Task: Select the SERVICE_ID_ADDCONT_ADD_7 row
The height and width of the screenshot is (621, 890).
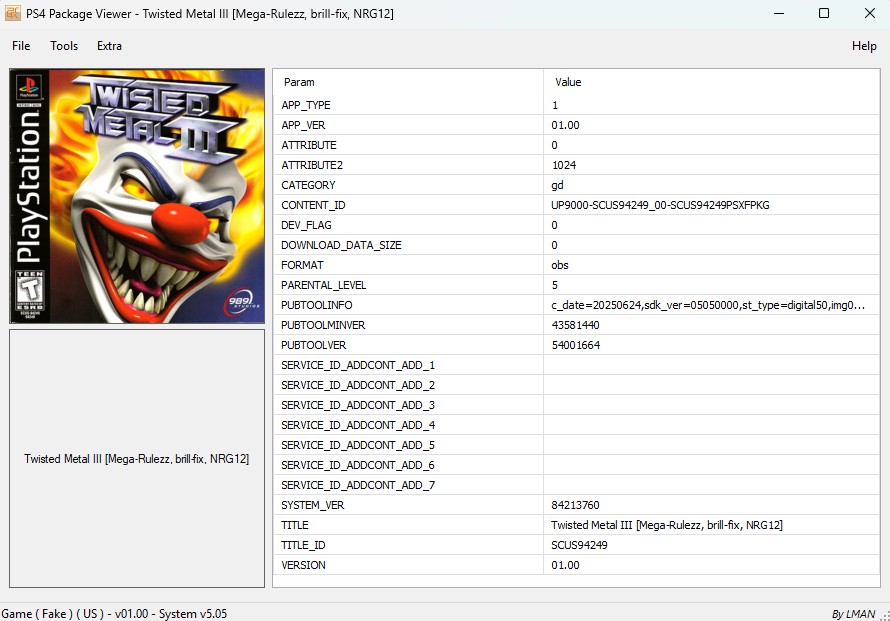Action: coord(576,485)
